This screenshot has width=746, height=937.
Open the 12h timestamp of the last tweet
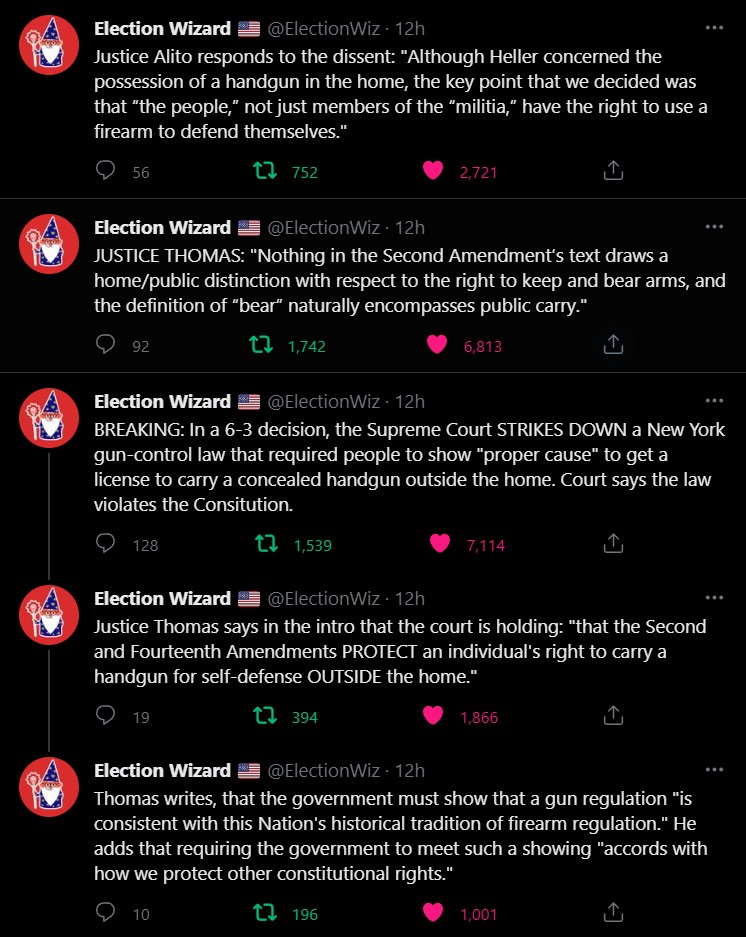tap(410, 771)
